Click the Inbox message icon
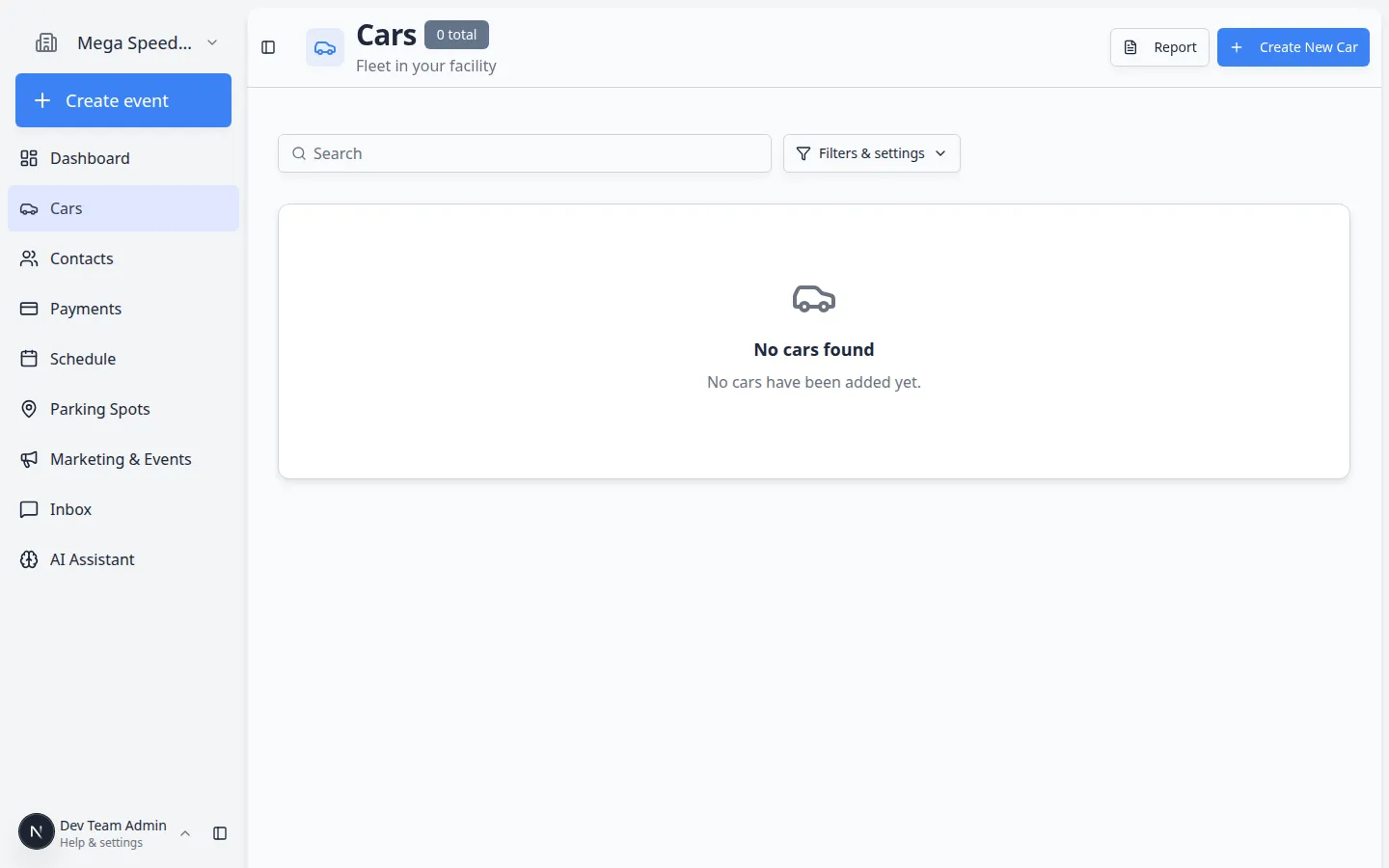Viewport: 1389px width, 868px height. tap(29, 509)
